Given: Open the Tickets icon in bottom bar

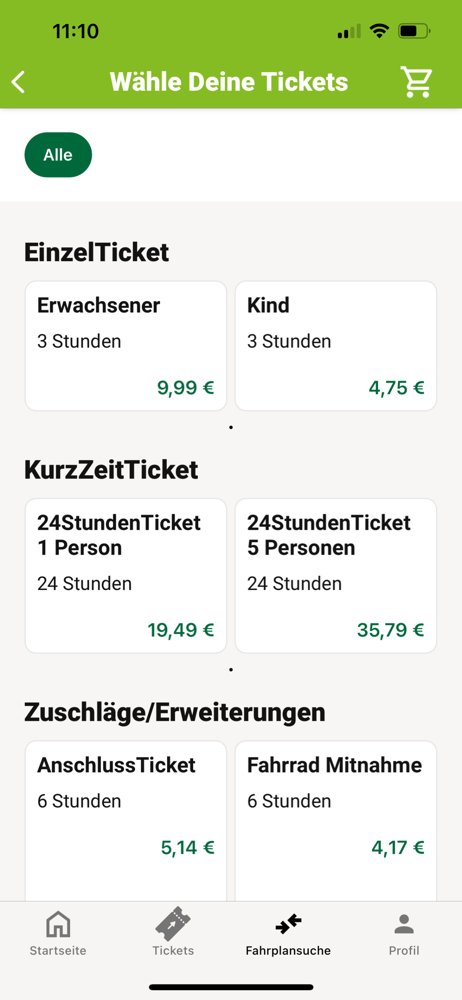Looking at the screenshot, I should (173, 924).
